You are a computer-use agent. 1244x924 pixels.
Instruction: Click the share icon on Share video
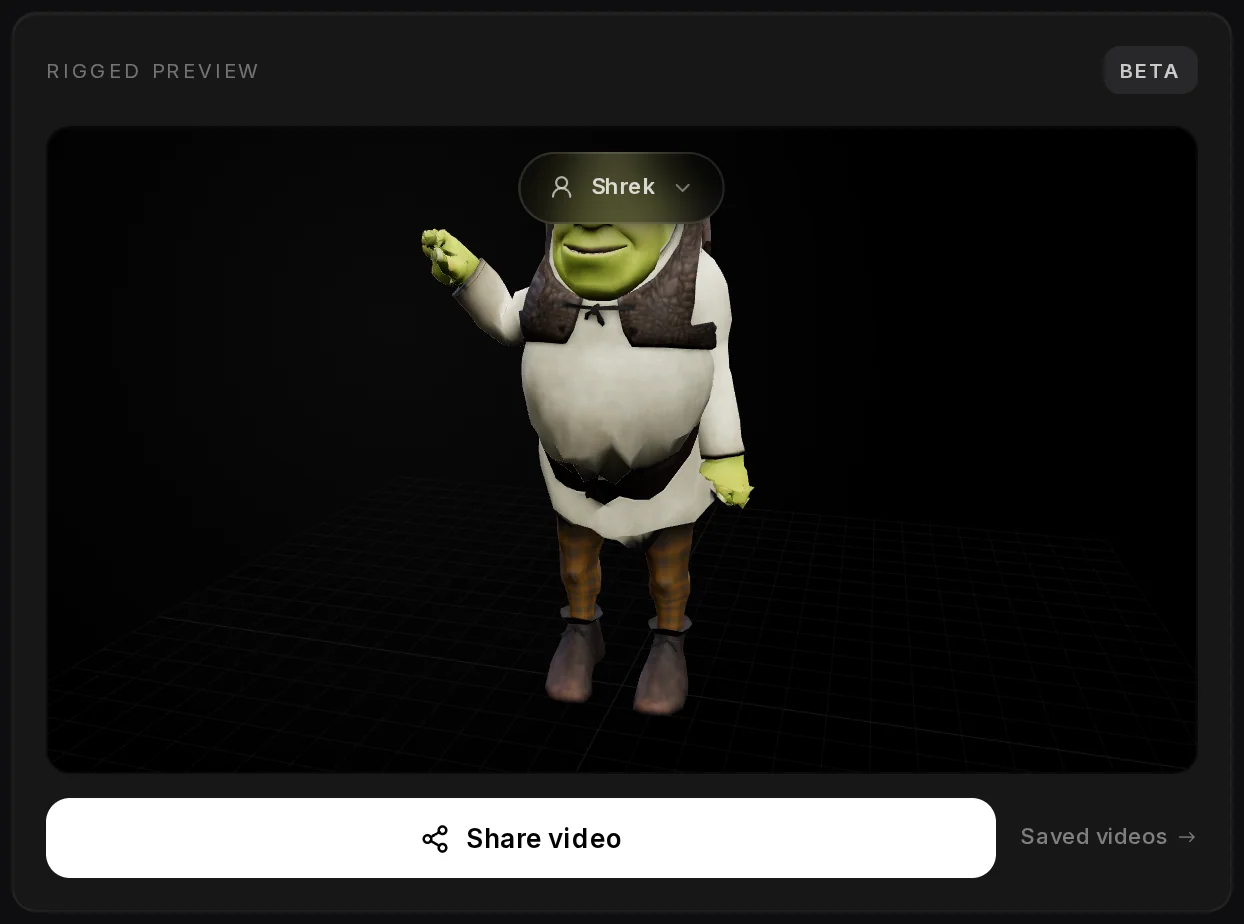click(x=435, y=839)
